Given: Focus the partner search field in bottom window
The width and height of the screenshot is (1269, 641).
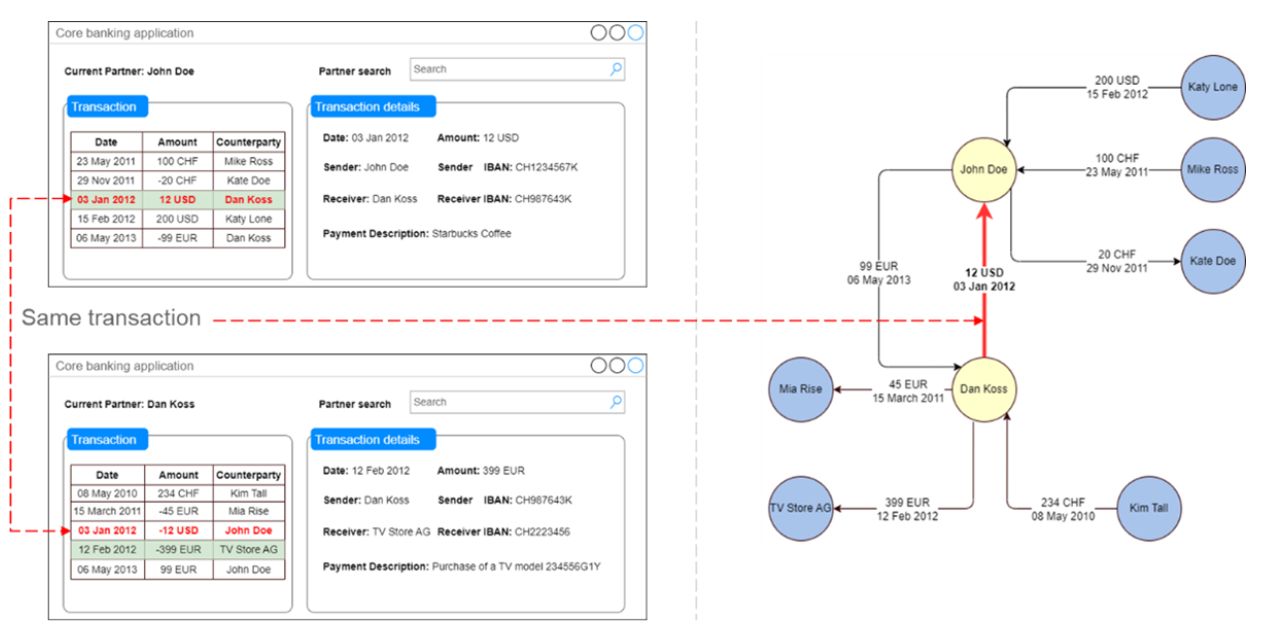Looking at the screenshot, I should click(x=508, y=402).
